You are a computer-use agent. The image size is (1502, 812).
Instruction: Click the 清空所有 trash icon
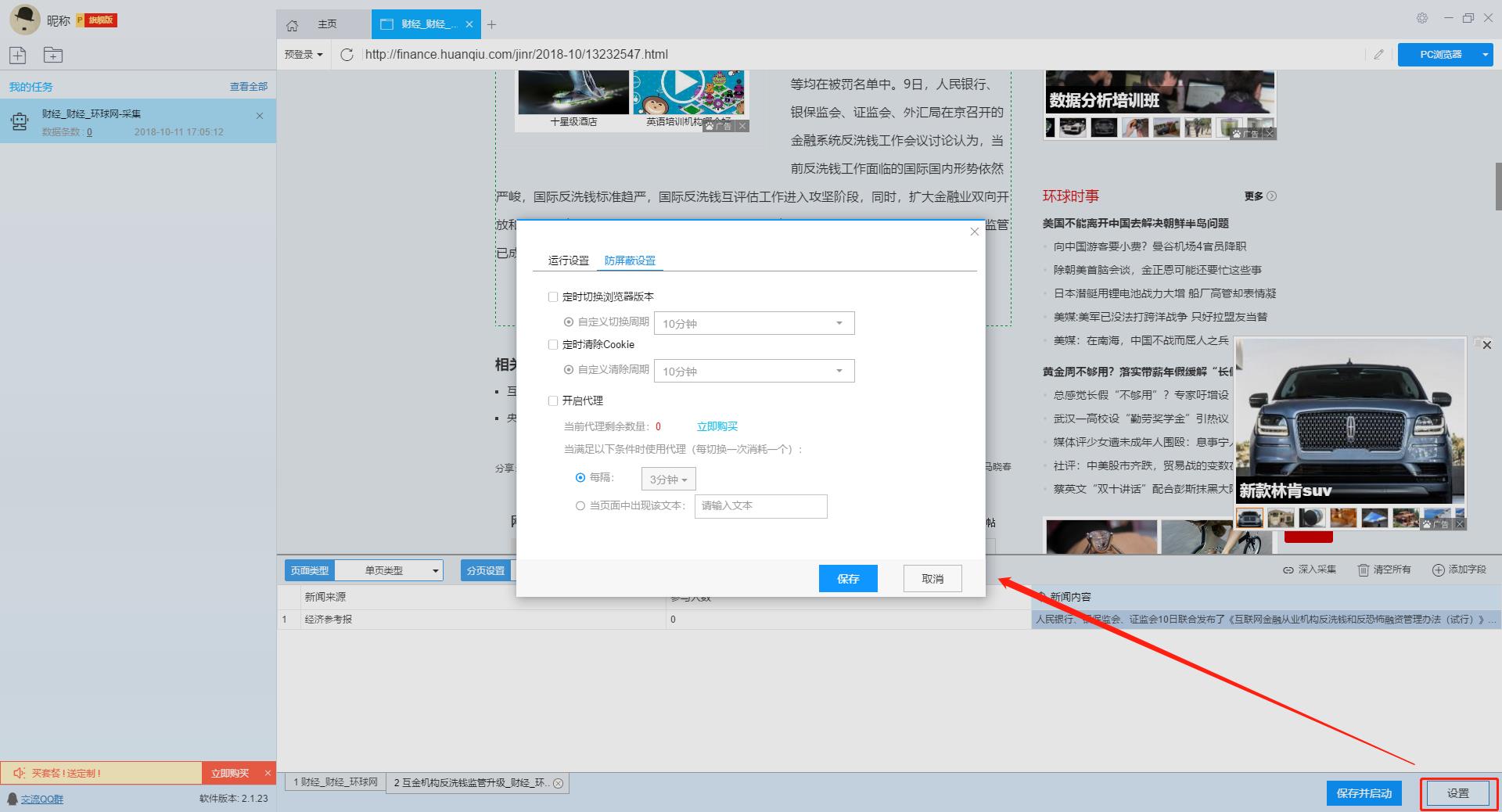click(1364, 569)
